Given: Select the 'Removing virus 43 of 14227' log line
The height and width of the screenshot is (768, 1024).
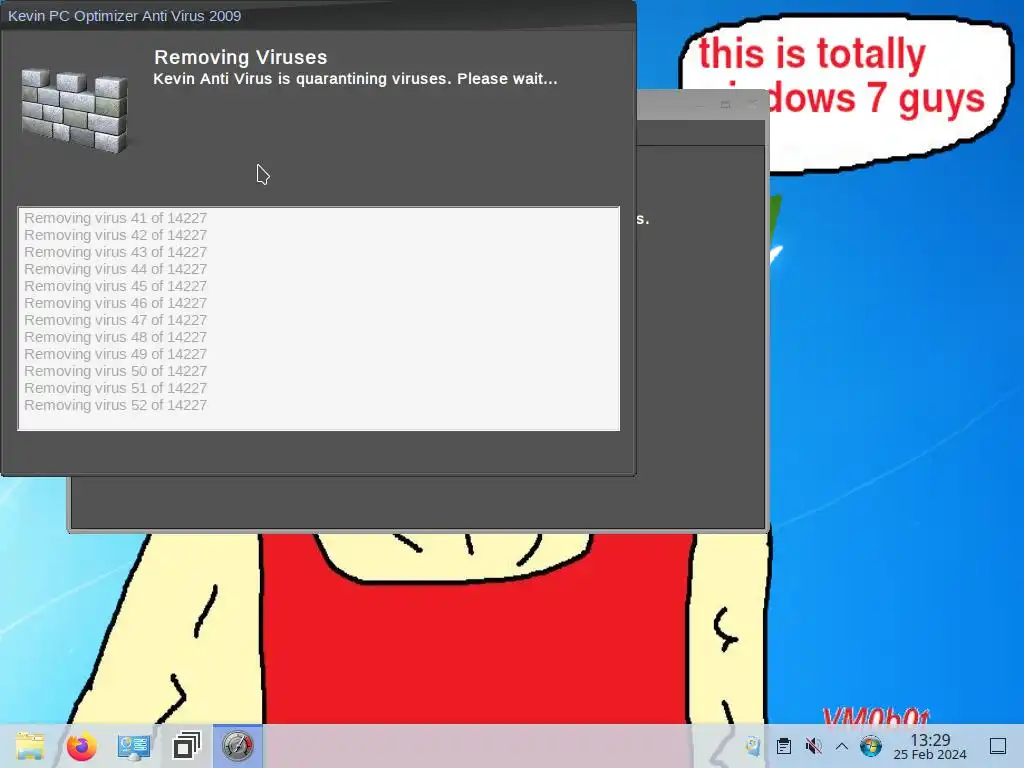Looking at the screenshot, I should click(x=116, y=252).
